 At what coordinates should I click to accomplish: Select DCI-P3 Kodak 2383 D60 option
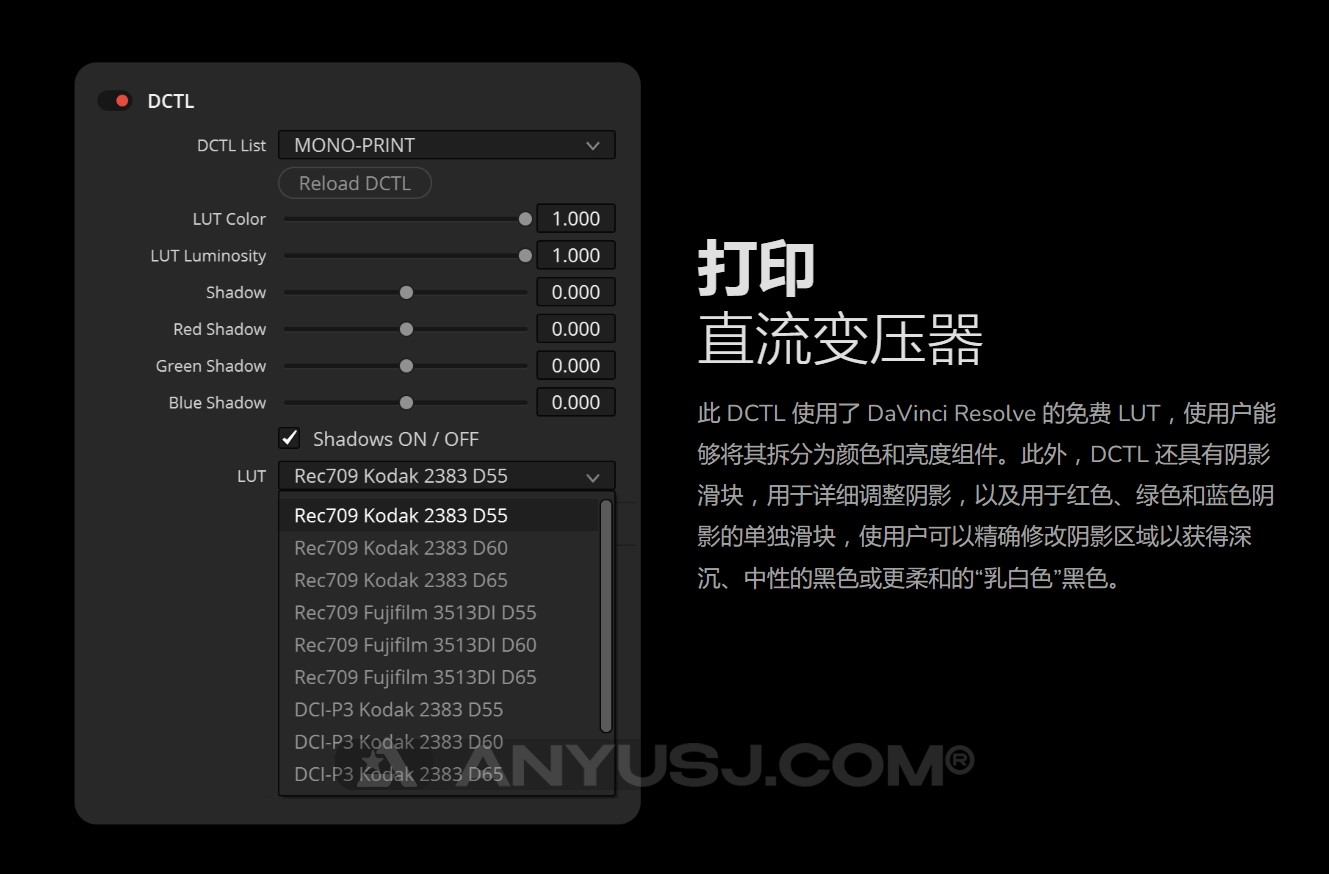439,742
